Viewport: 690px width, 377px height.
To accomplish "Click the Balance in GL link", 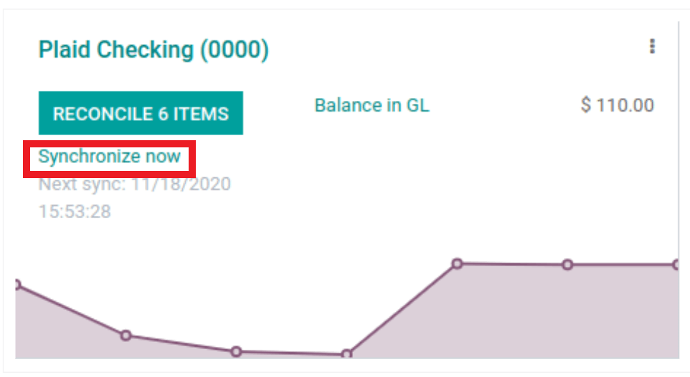I will [372, 106].
